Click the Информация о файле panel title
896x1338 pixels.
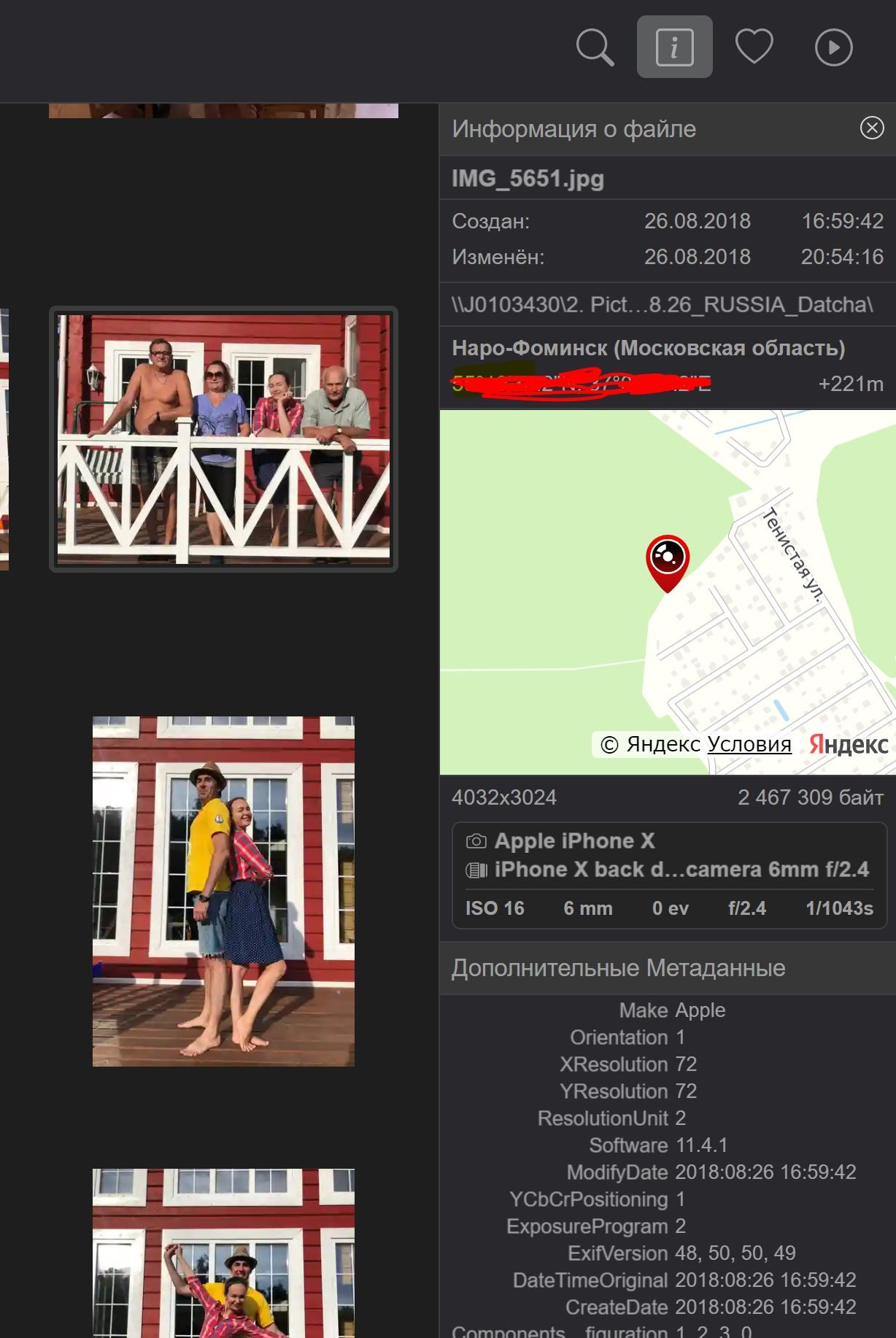coord(574,129)
